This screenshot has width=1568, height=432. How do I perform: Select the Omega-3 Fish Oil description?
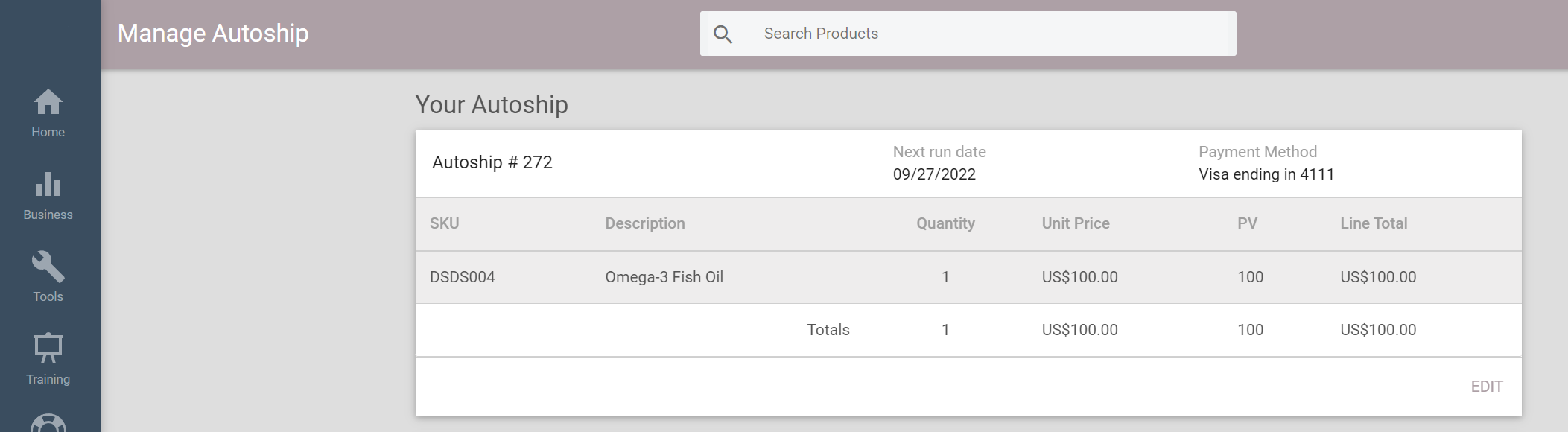click(x=664, y=277)
